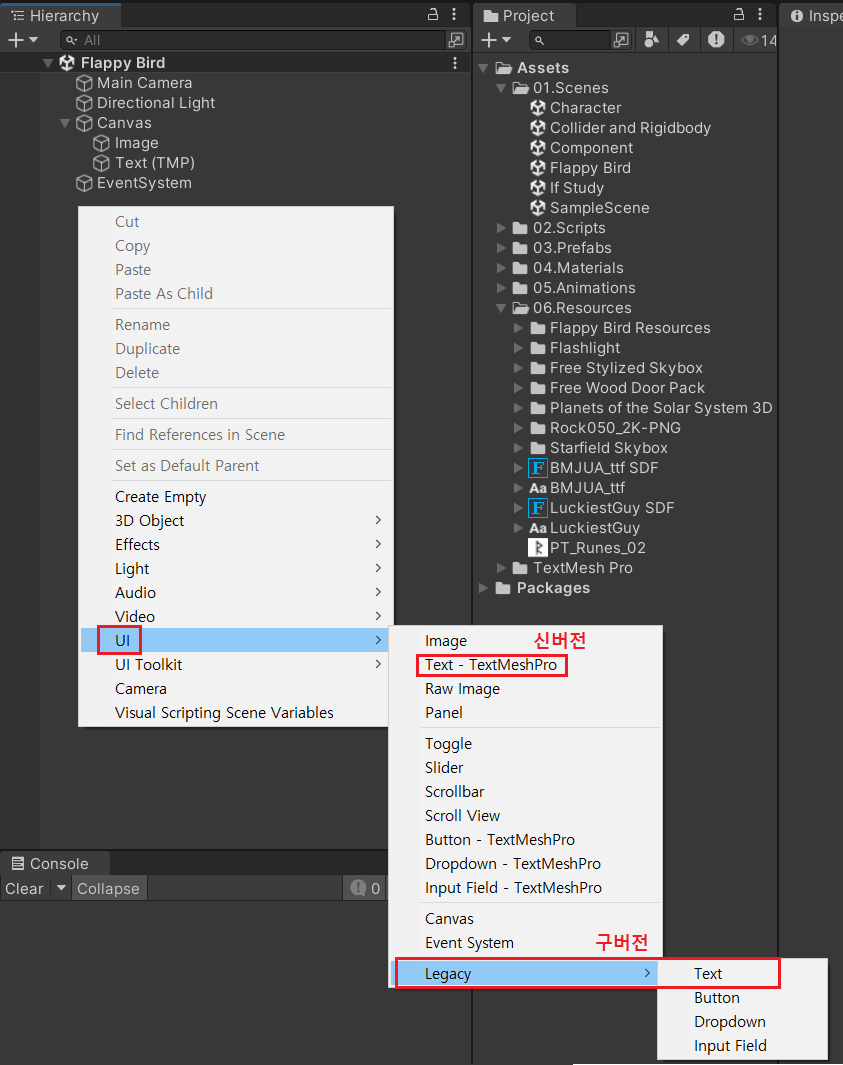
Task: Click the LuckiestGuy SDF font asset icon
Action: 538,508
